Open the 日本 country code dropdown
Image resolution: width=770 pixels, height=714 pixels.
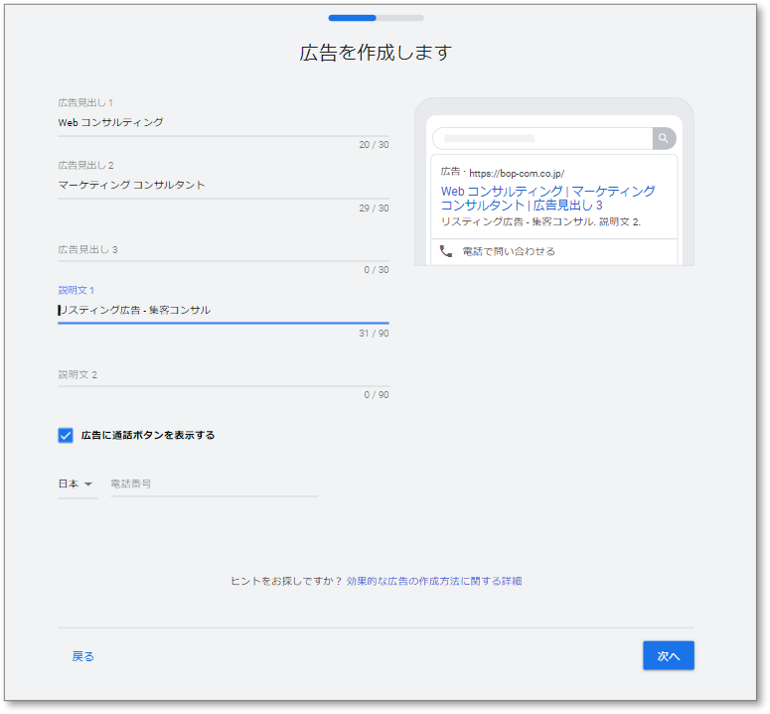pyautogui.click(x=76, y=484)
